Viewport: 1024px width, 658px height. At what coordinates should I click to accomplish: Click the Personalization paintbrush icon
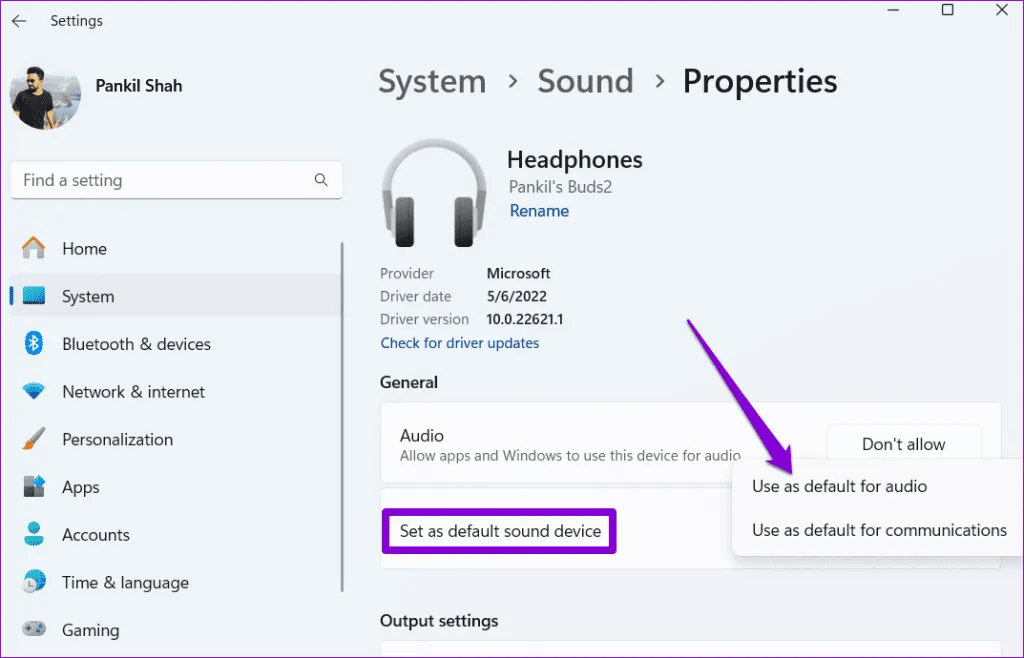[x=34, y=439]
